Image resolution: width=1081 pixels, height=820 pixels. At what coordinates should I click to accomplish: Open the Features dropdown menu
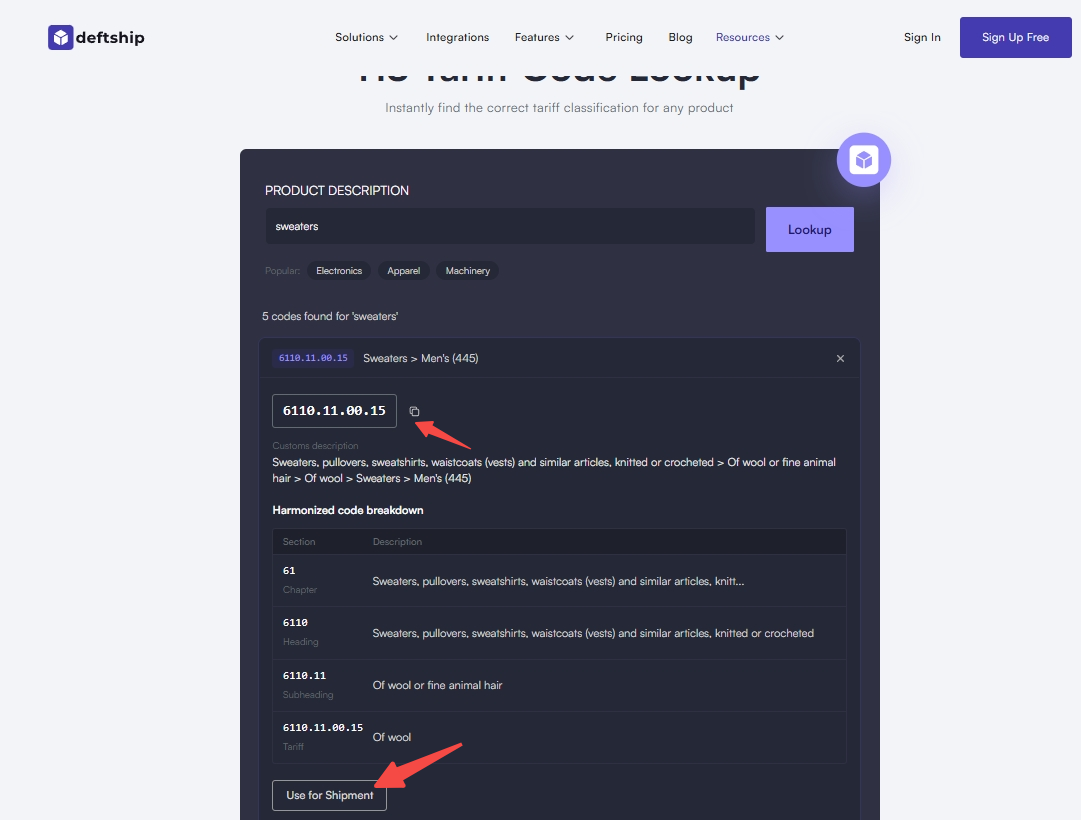544,38
